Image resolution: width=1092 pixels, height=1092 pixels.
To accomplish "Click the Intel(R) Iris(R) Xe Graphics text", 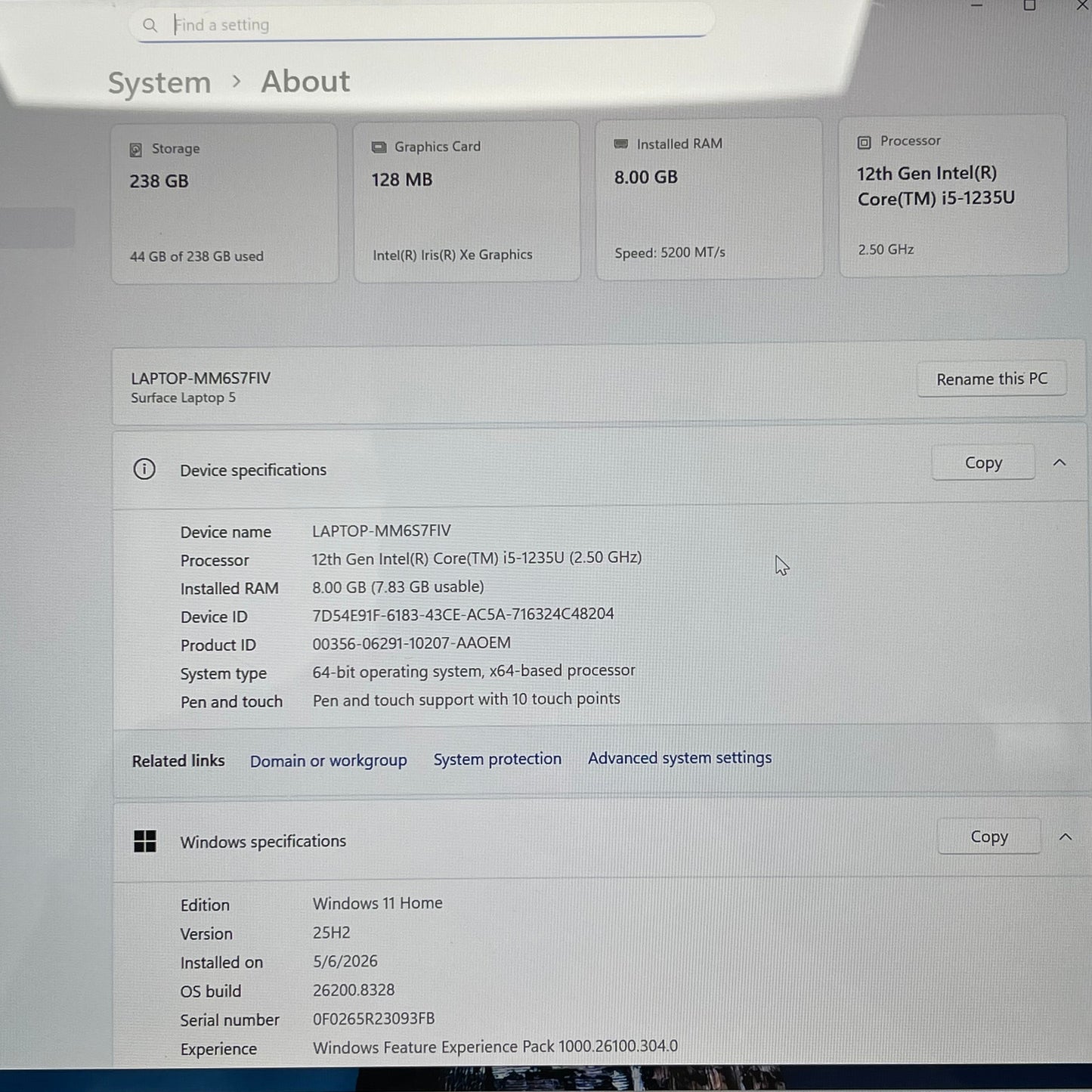I will 453,255.
